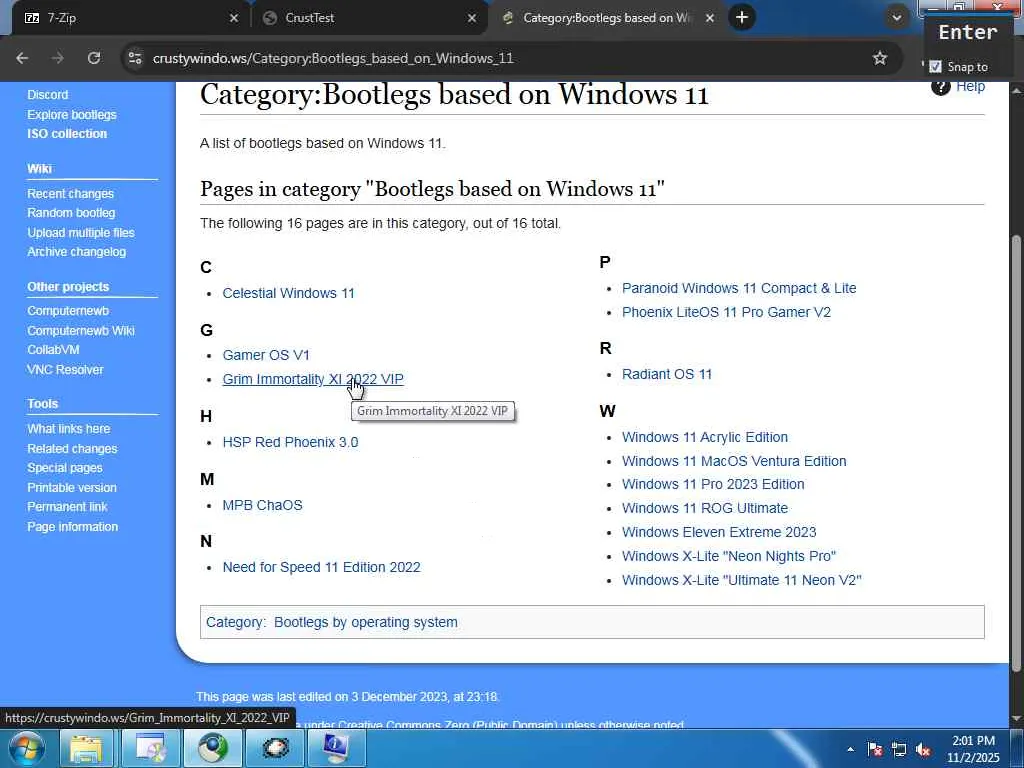Open Random bootleg link
This screenshot has height=768, width=1024.
tap(71, 212)
